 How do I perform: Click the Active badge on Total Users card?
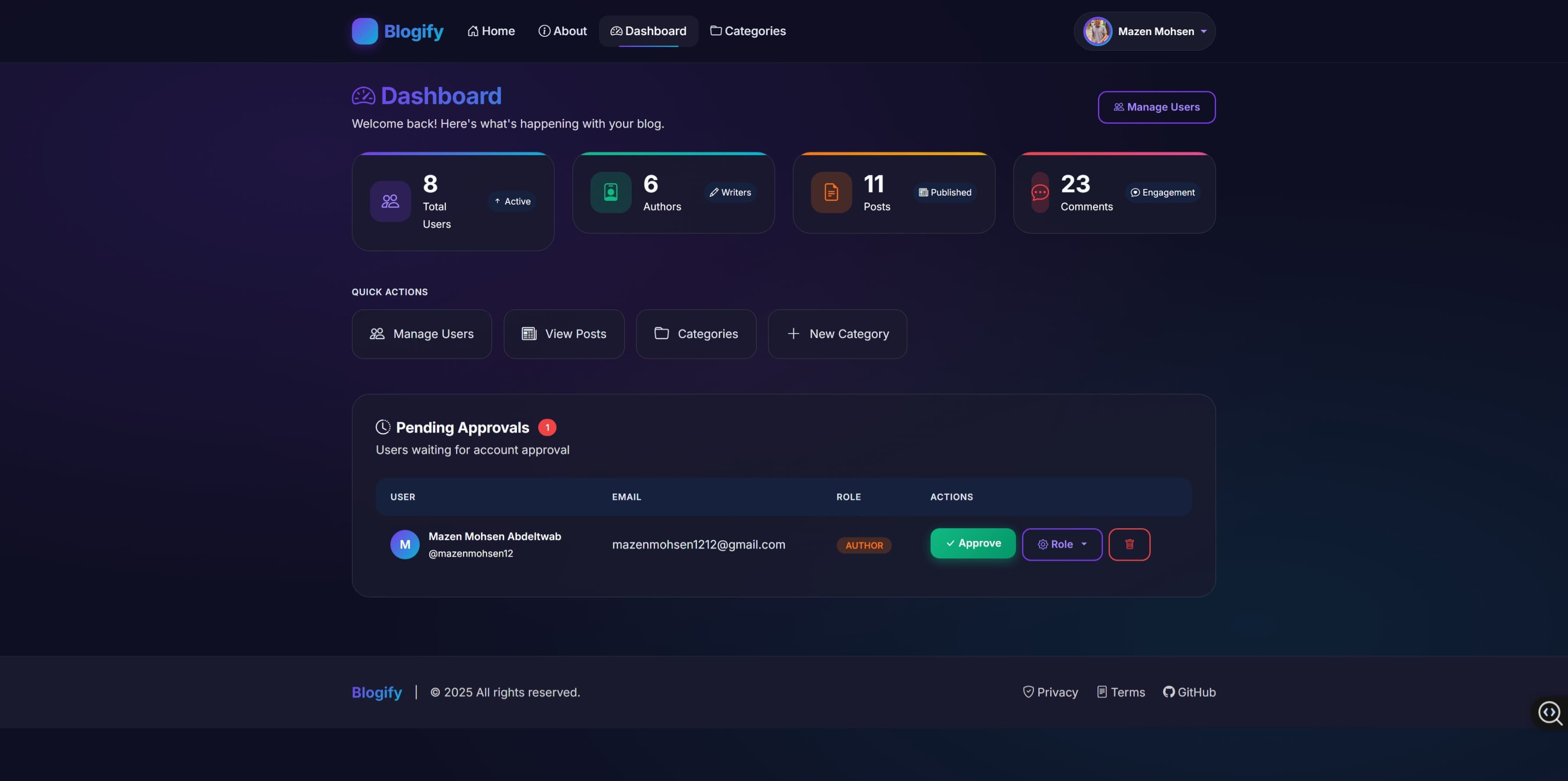[512, 201]
